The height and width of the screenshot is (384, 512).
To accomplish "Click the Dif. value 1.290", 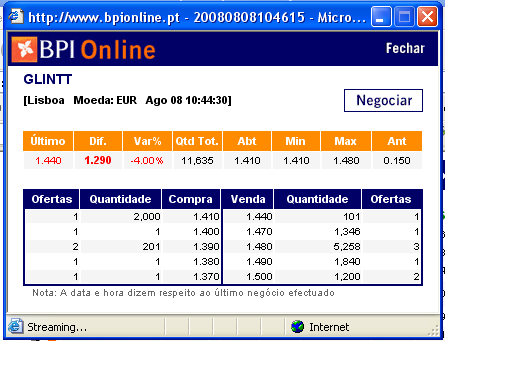I will click(x=98, y=160).
